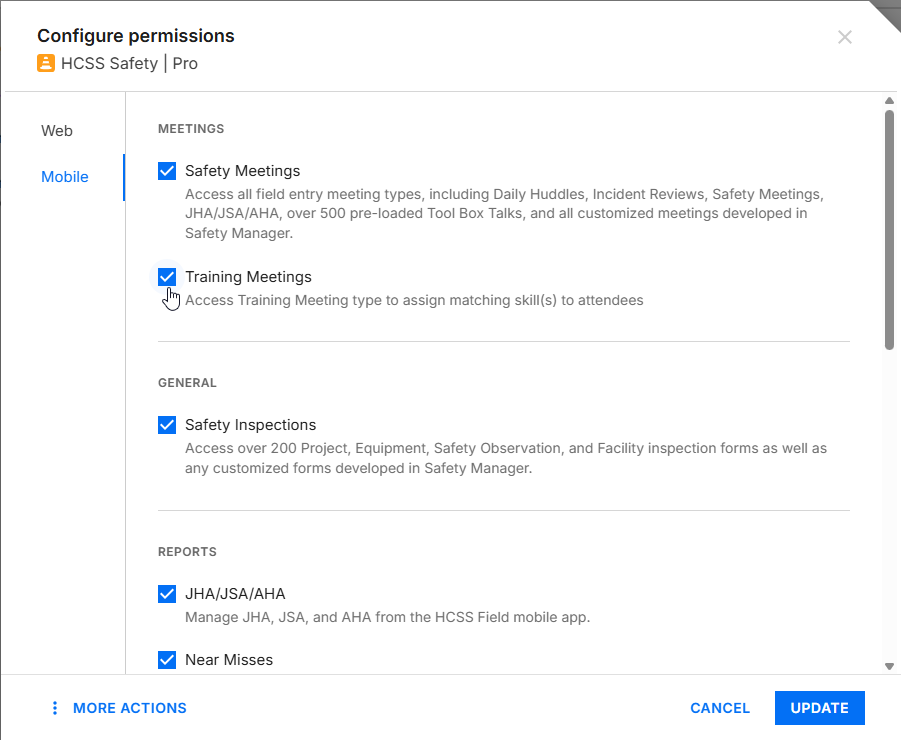
Task: Toggle the Safety Inspections checkbox
Action: click(x=167, y=425)
